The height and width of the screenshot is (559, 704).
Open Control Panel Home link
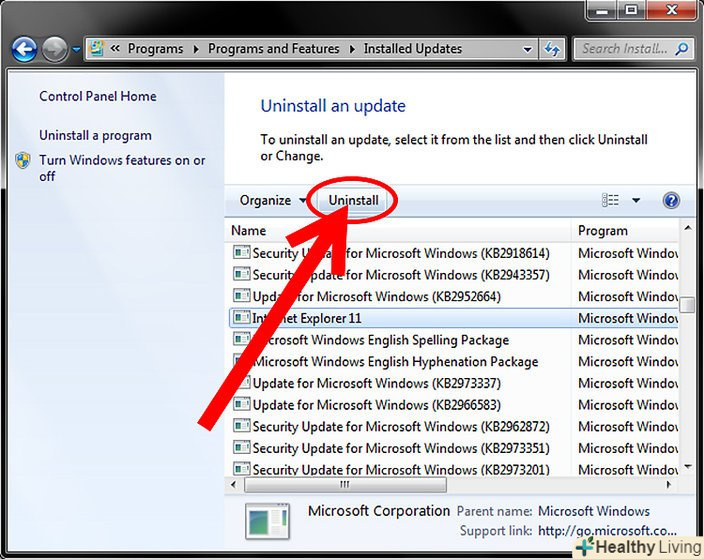click(x=98, y=96)
